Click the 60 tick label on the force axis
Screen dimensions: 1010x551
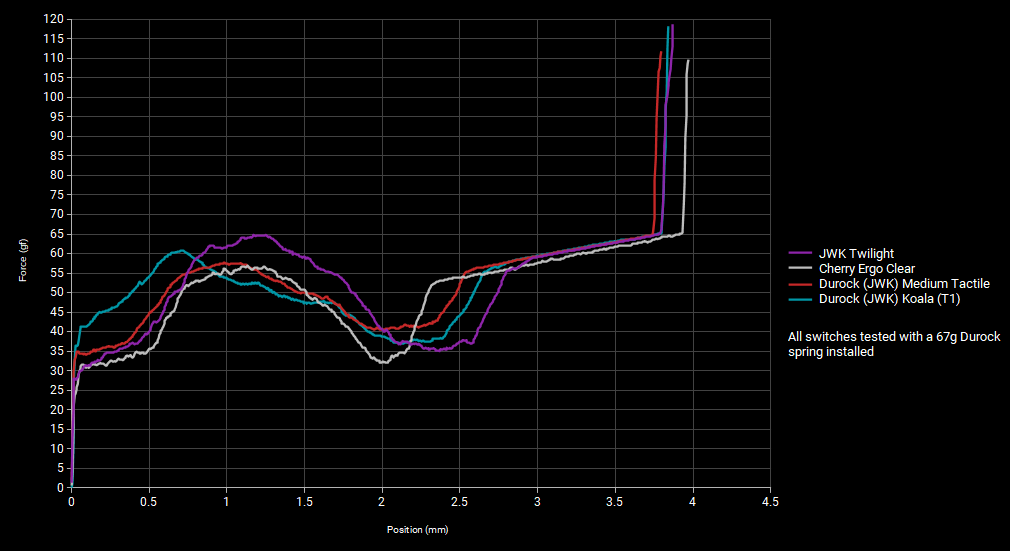tap(57, 254)
